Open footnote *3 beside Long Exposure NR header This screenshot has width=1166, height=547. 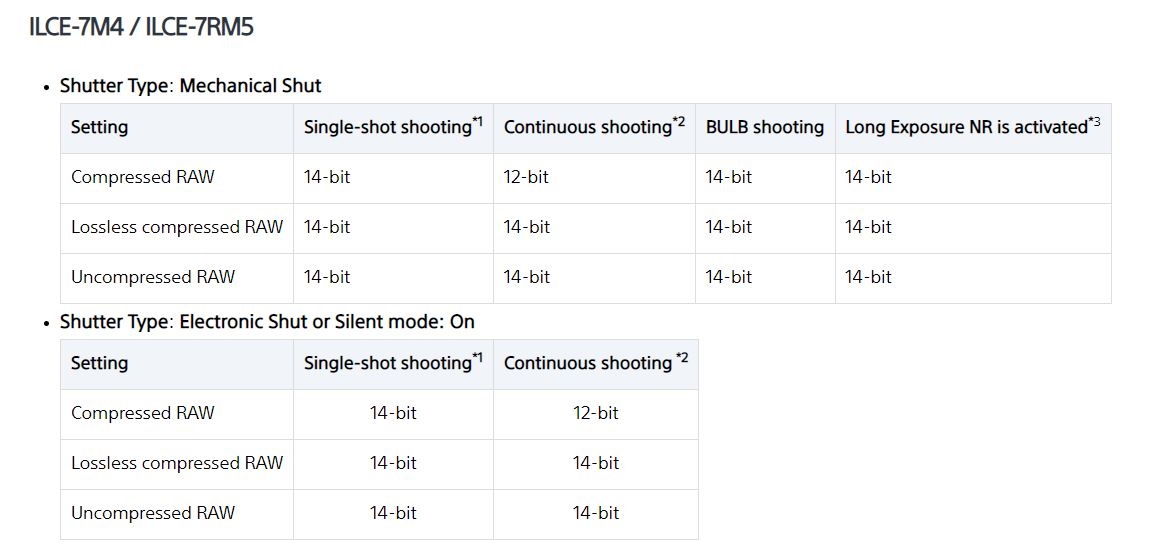click(x=1094, y=122)
